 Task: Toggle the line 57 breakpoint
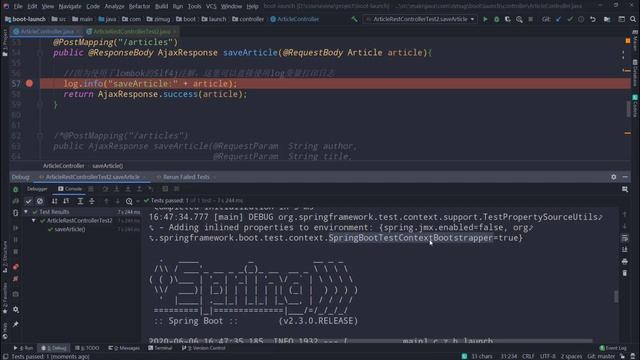29,84
